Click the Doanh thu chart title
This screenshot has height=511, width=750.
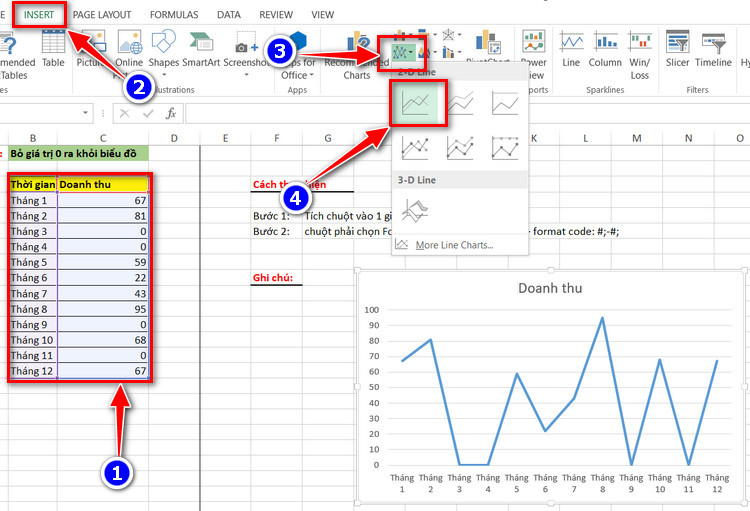[550, 288]
